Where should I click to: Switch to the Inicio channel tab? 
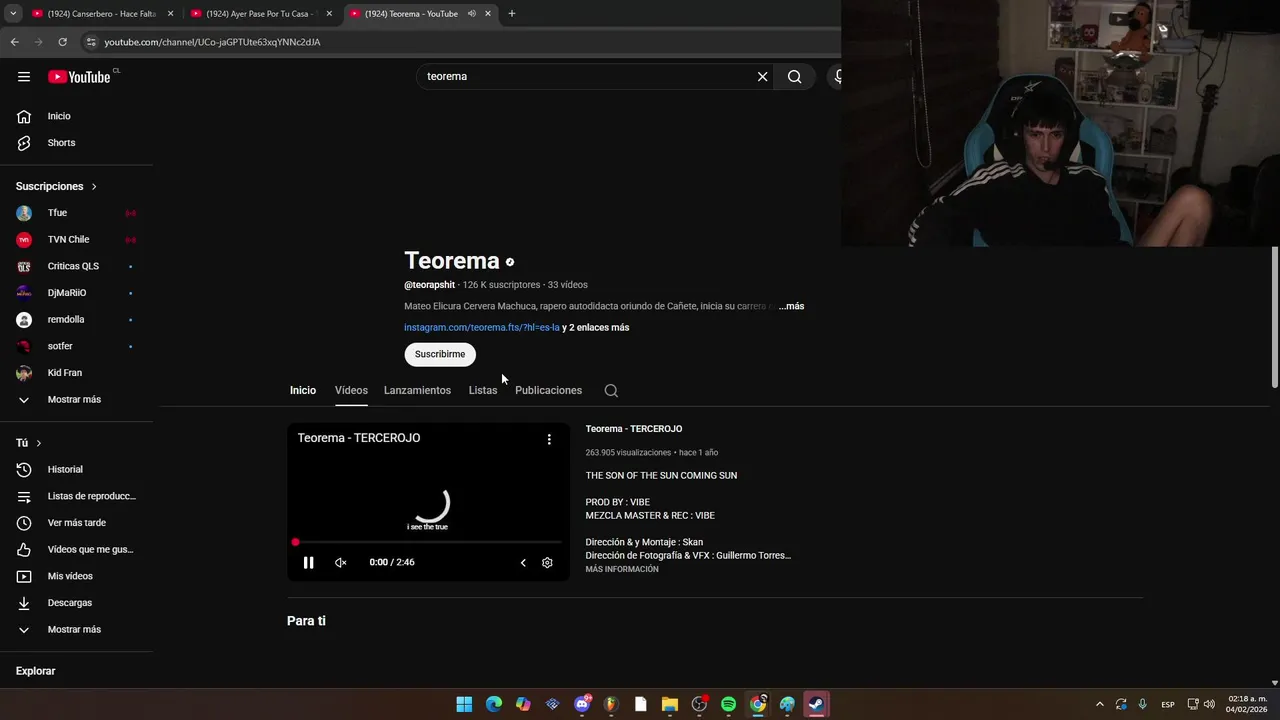pyautogui.click(x=303, y=391)
